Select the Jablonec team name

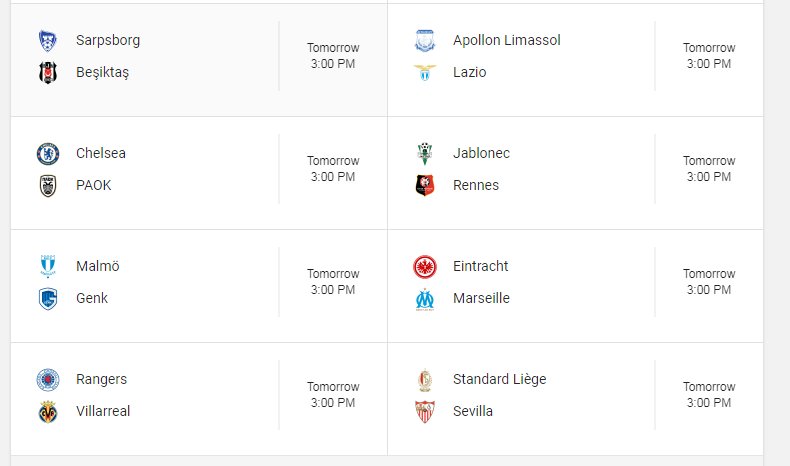point(481,153)
